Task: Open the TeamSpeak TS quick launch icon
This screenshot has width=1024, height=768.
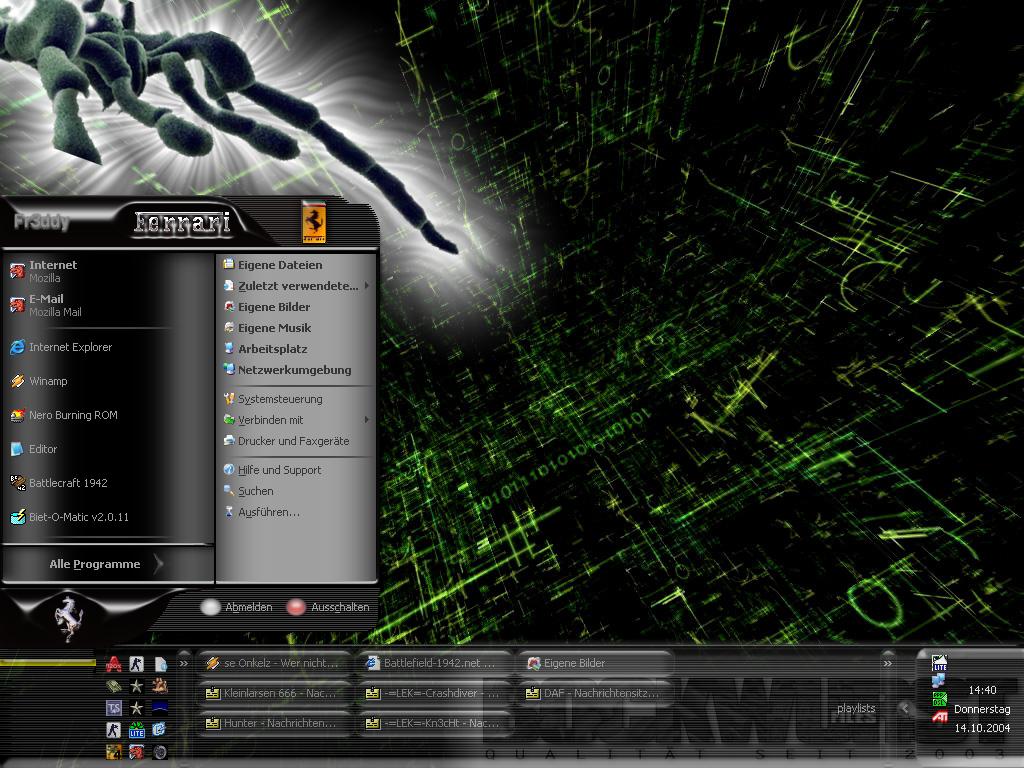Action: coord(114,708)
